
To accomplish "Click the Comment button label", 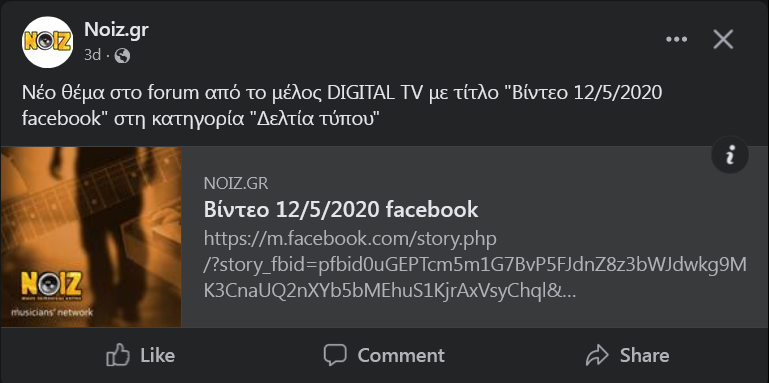I will [401, 355].
